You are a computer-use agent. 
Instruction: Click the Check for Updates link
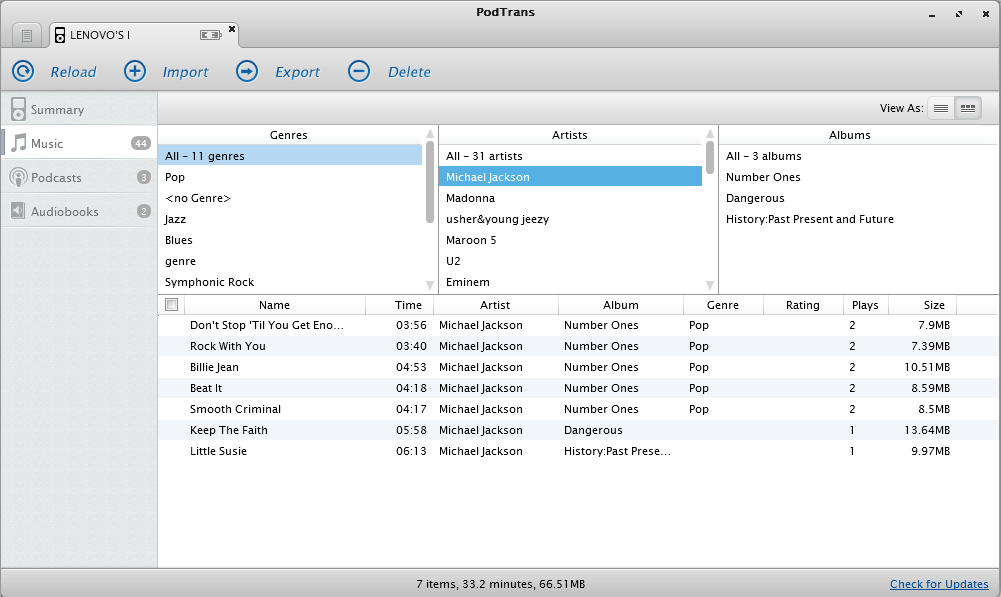939,584
